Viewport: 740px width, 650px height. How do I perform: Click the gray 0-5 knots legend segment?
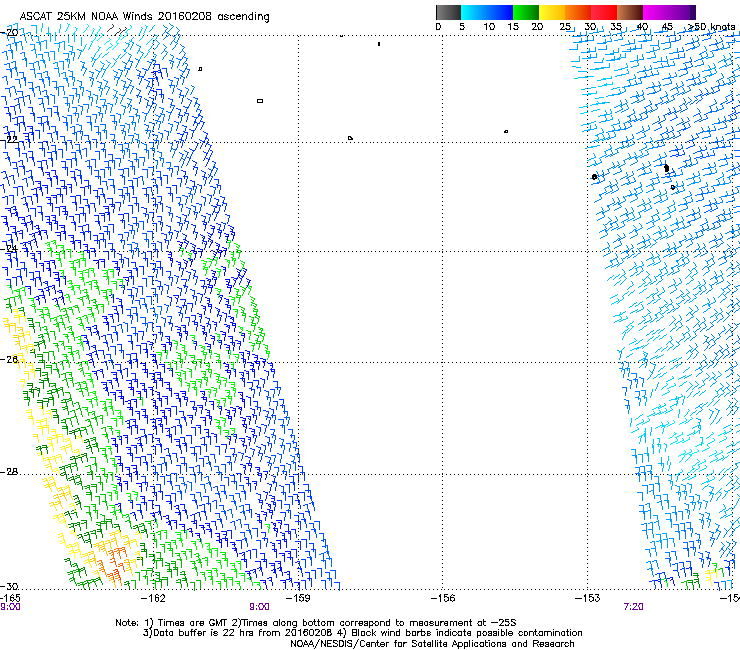(x=448, y=12)
